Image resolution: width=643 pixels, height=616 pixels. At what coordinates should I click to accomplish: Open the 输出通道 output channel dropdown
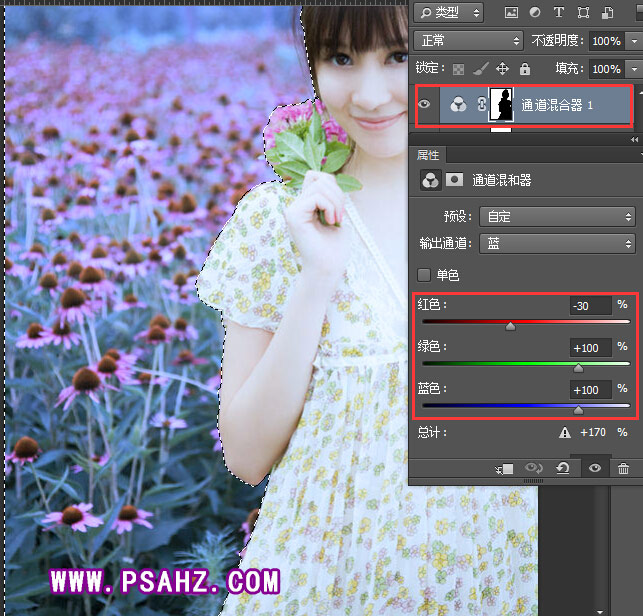pos(557,243)
